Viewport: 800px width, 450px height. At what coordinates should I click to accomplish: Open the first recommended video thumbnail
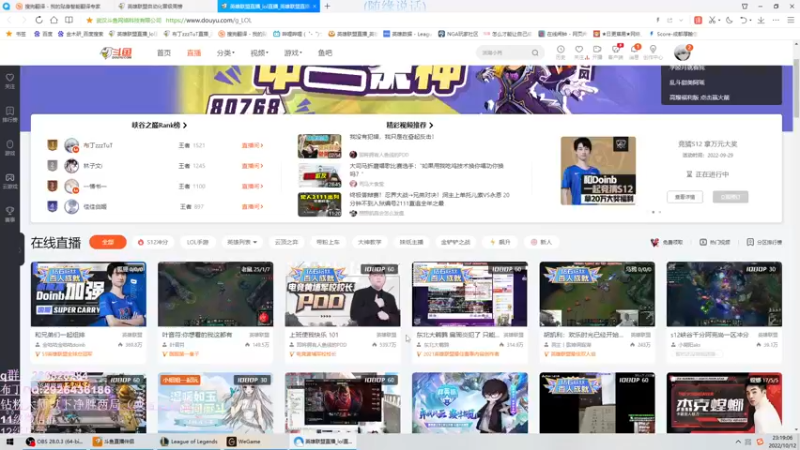[x=319, y=146]
